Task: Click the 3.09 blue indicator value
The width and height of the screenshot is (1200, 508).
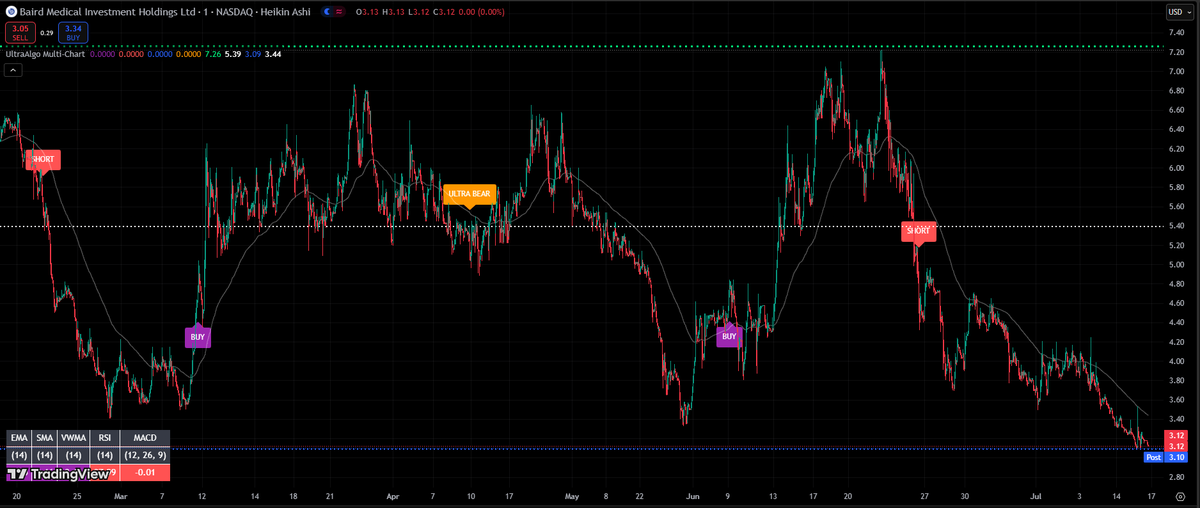Action: point(253,54)
